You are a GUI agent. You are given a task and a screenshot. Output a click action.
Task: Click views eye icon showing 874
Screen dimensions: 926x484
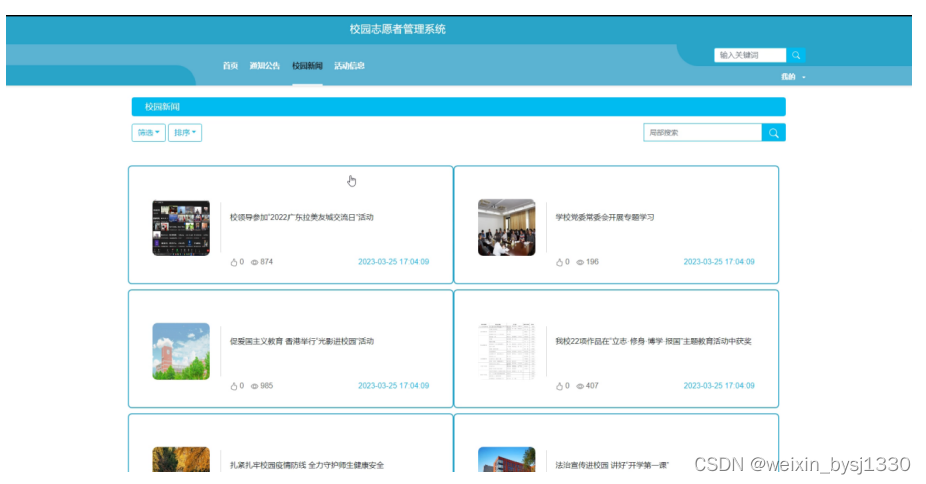point(255,262)
